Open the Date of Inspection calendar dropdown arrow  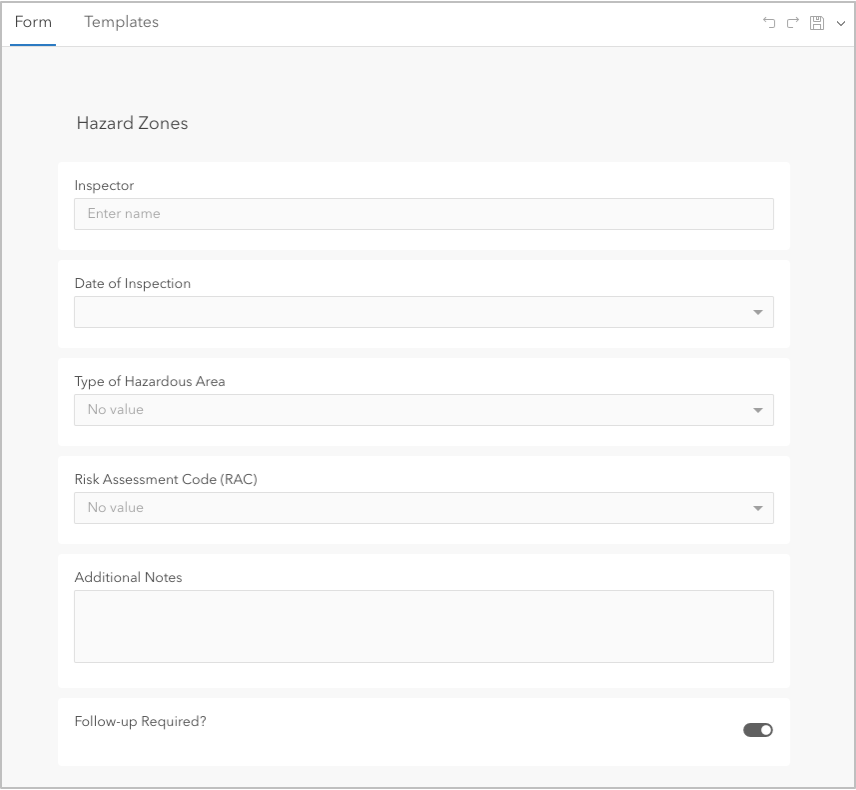[x=757, y=312]
